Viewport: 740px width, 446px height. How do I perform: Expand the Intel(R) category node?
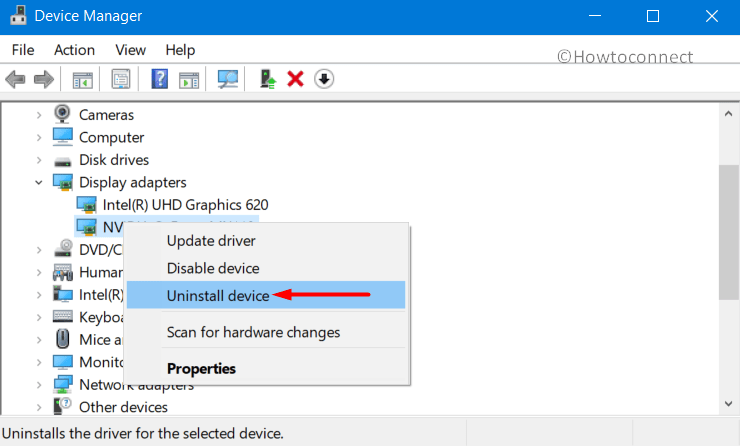[x=39, y=295]
